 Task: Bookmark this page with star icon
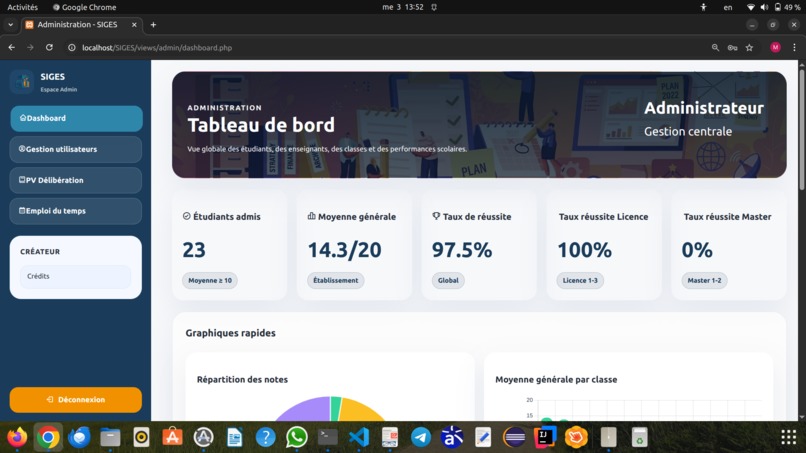[749, 47]
